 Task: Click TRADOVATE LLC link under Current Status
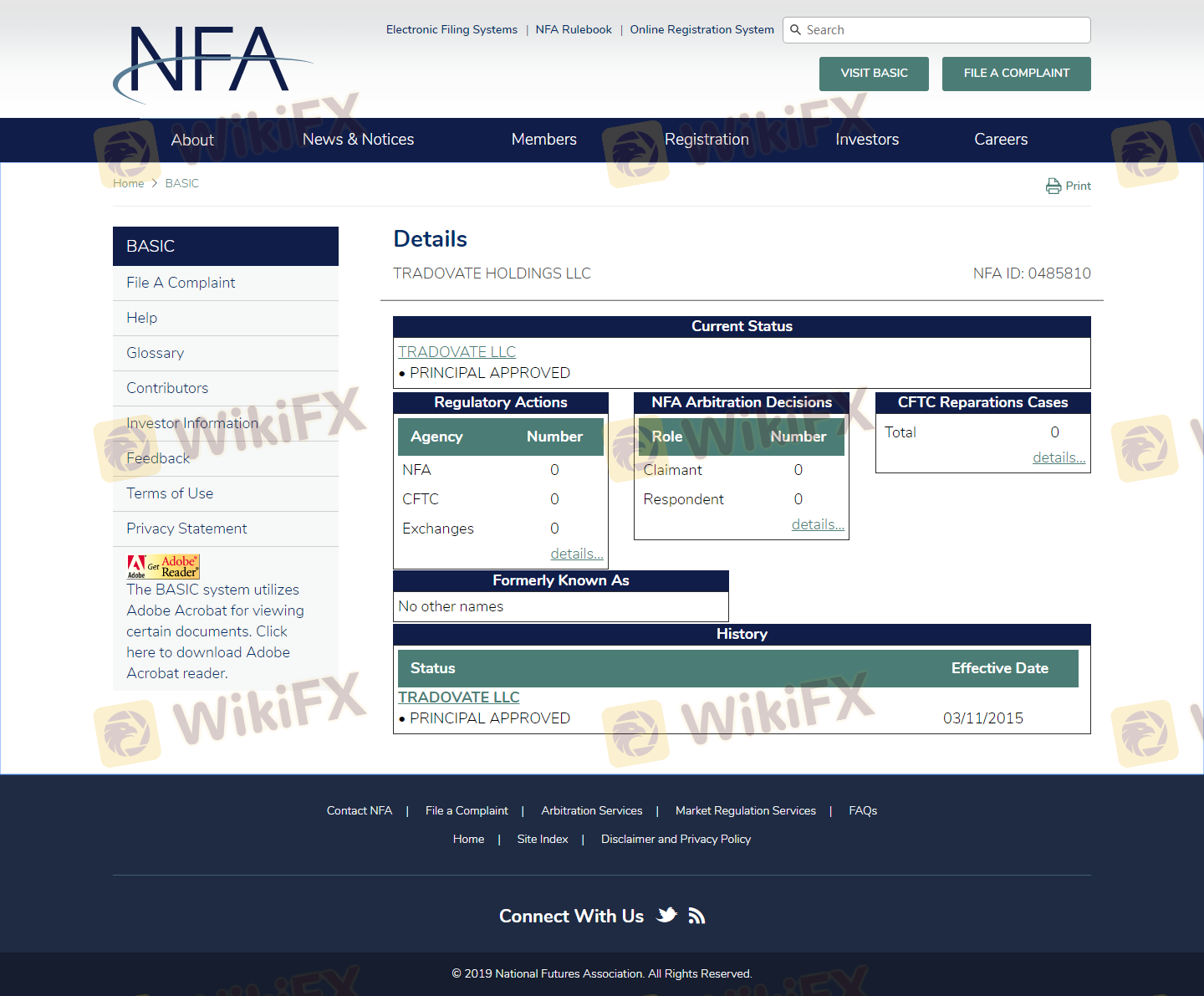(457, 352)
